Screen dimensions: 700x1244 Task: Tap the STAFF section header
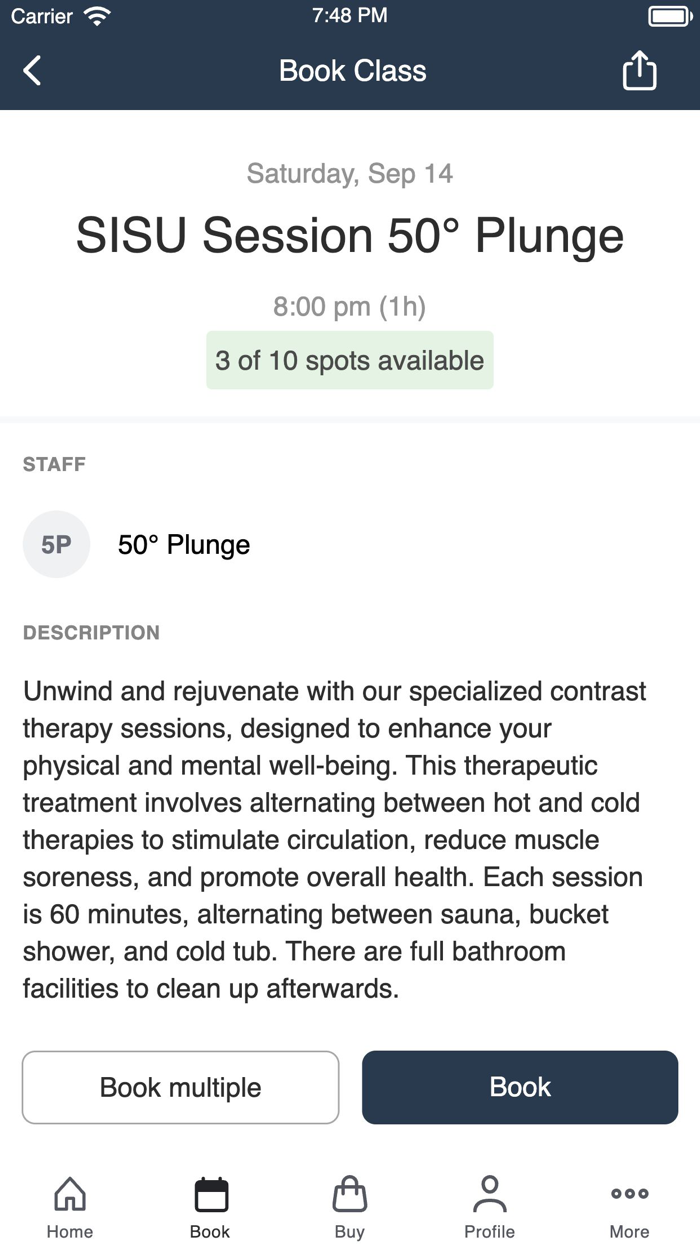coord(54,464)
